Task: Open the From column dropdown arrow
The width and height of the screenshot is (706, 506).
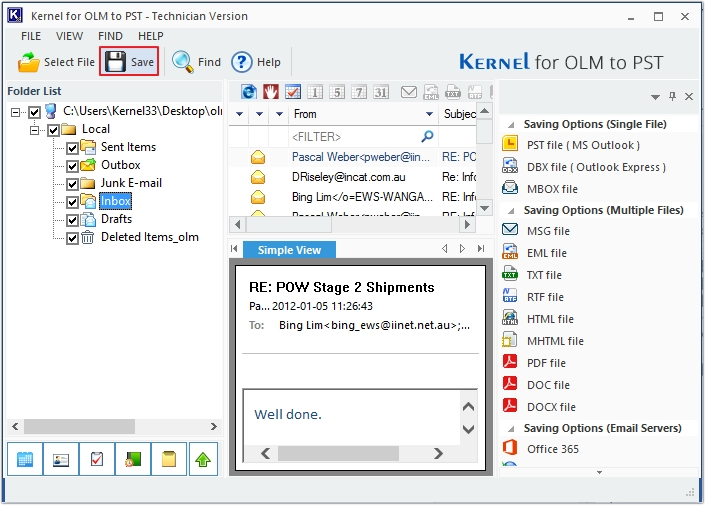Action: point(429,114)
